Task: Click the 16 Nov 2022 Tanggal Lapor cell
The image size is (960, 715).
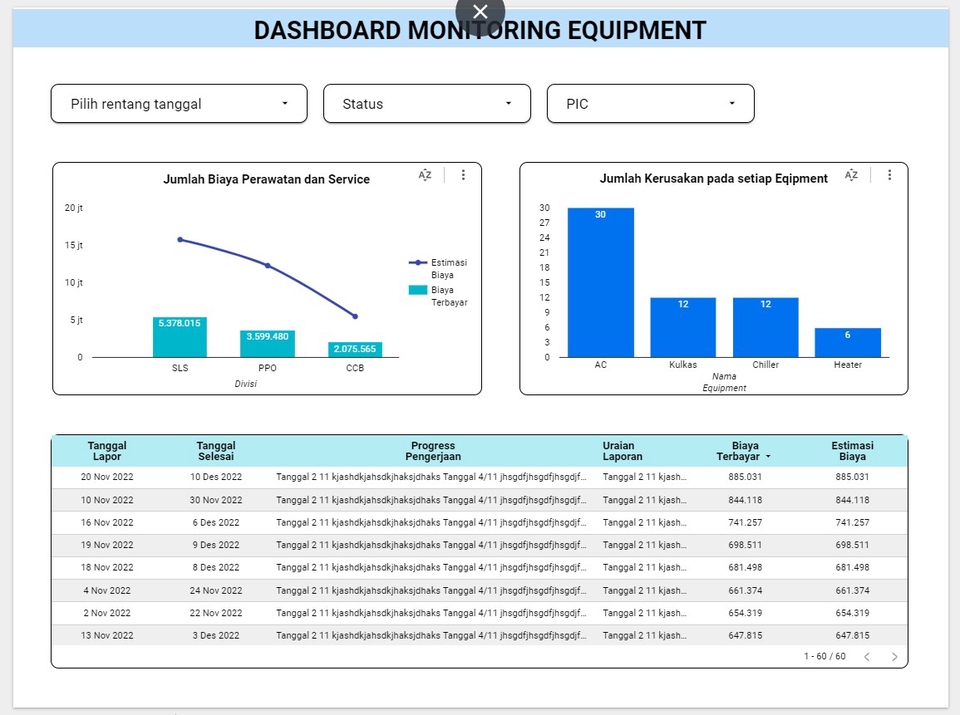Action: coord(107,523)
